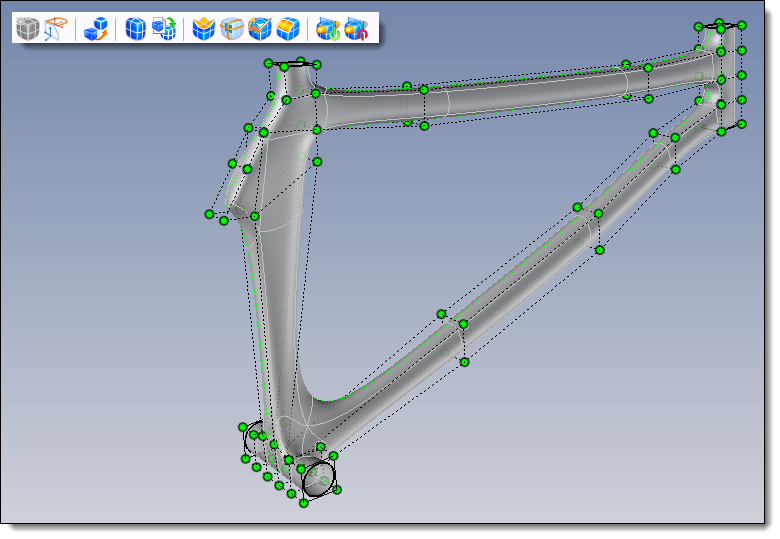This screenshot has height=539, width=780.
Task: Select the blue cube with orange zigzag icon
Action: pos(260,28)
